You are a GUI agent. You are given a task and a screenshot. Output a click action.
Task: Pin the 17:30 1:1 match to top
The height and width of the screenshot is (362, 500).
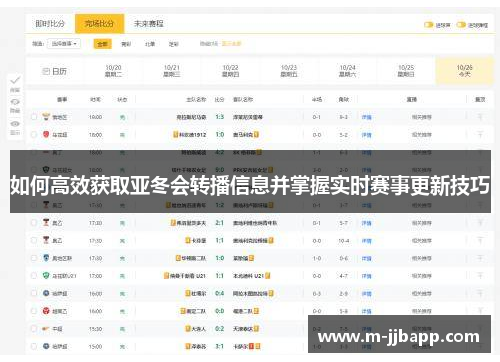point(480,240)
